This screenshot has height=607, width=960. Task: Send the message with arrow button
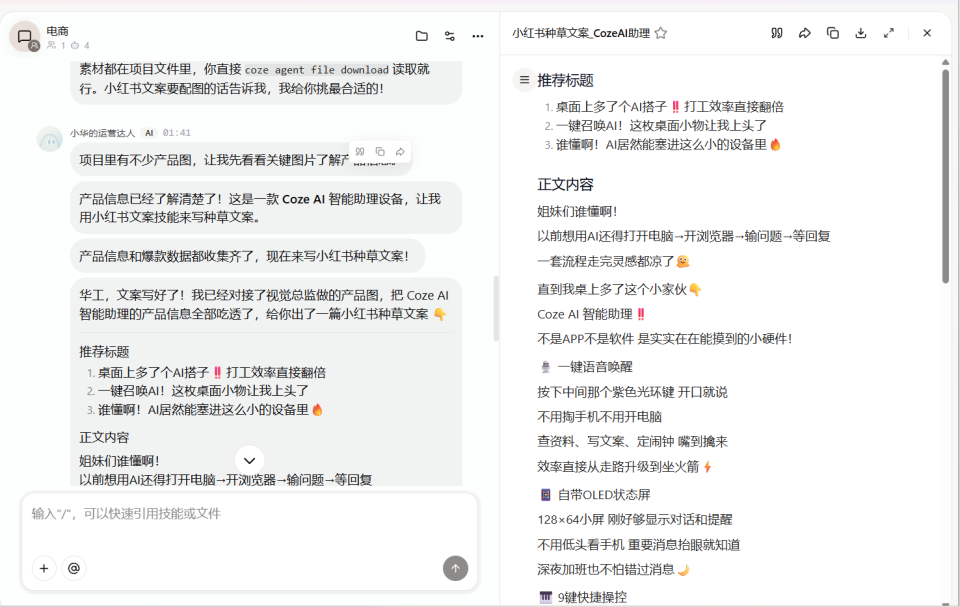point(456,568)
